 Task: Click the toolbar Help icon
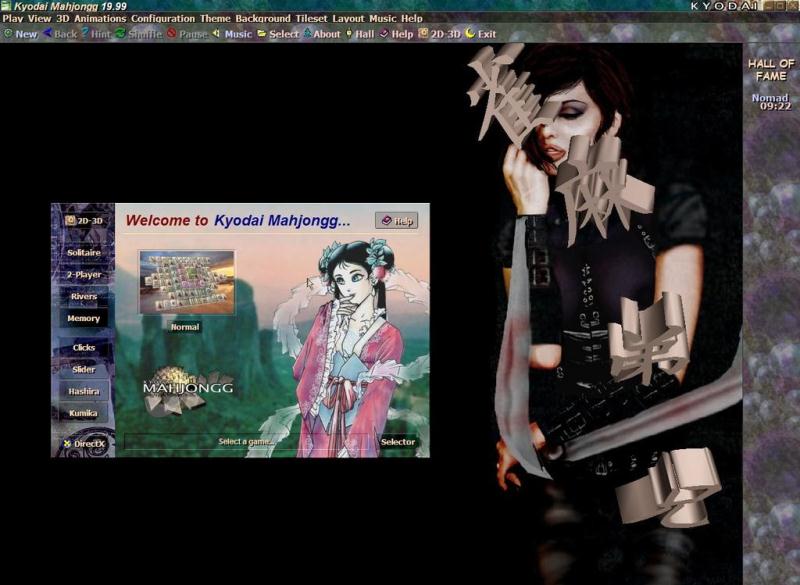pos(396,34)
